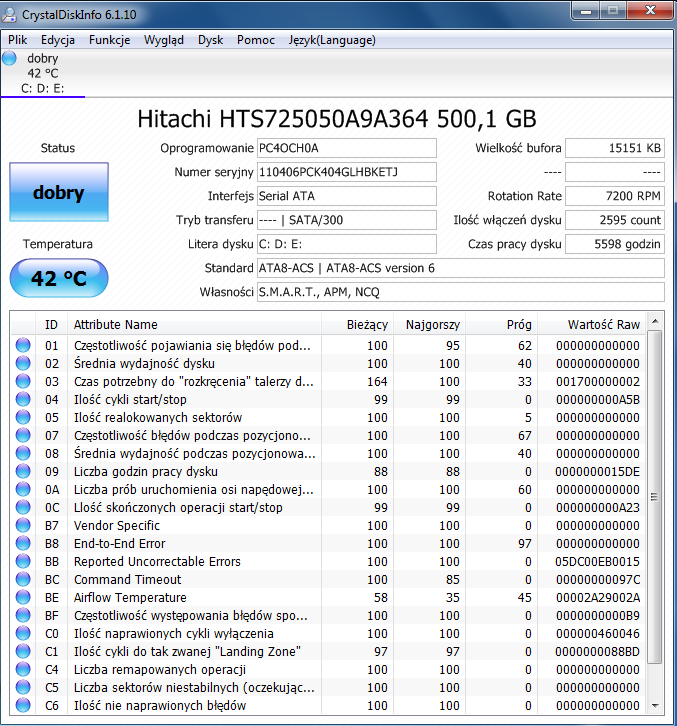
Task: Click the Oprogramowanie field PC4OCH0A
Action: pyautogui.click(x=347, y=148)
